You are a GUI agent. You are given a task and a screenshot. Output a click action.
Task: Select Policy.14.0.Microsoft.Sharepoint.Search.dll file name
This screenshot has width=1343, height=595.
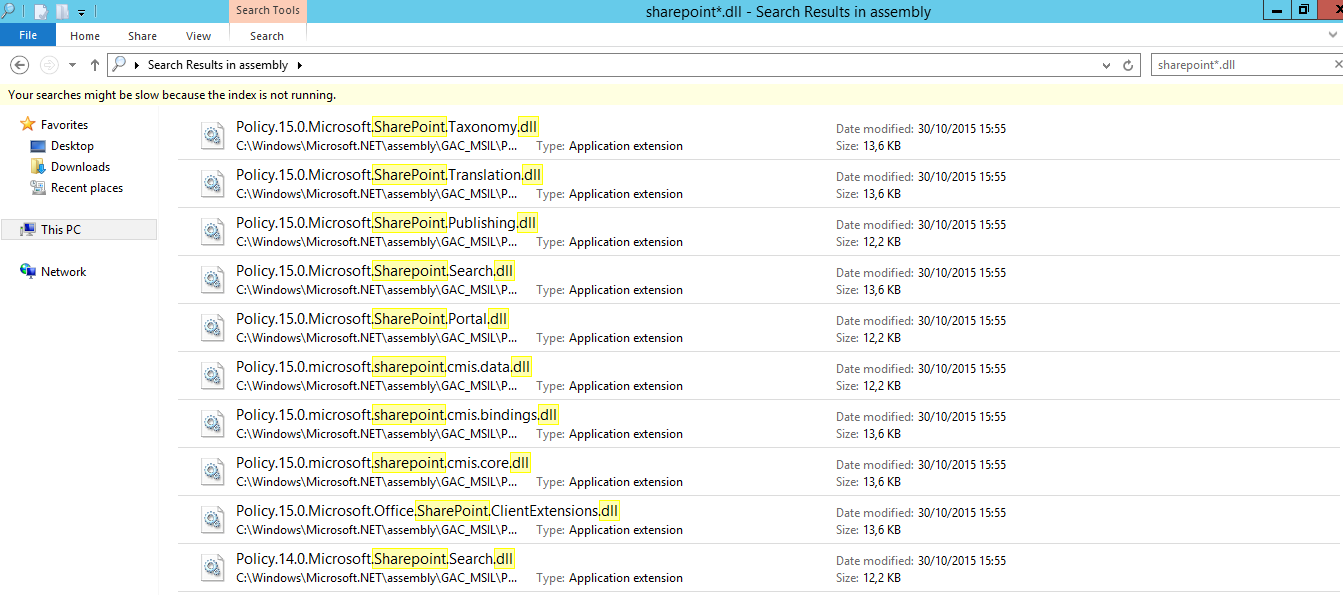376,559
